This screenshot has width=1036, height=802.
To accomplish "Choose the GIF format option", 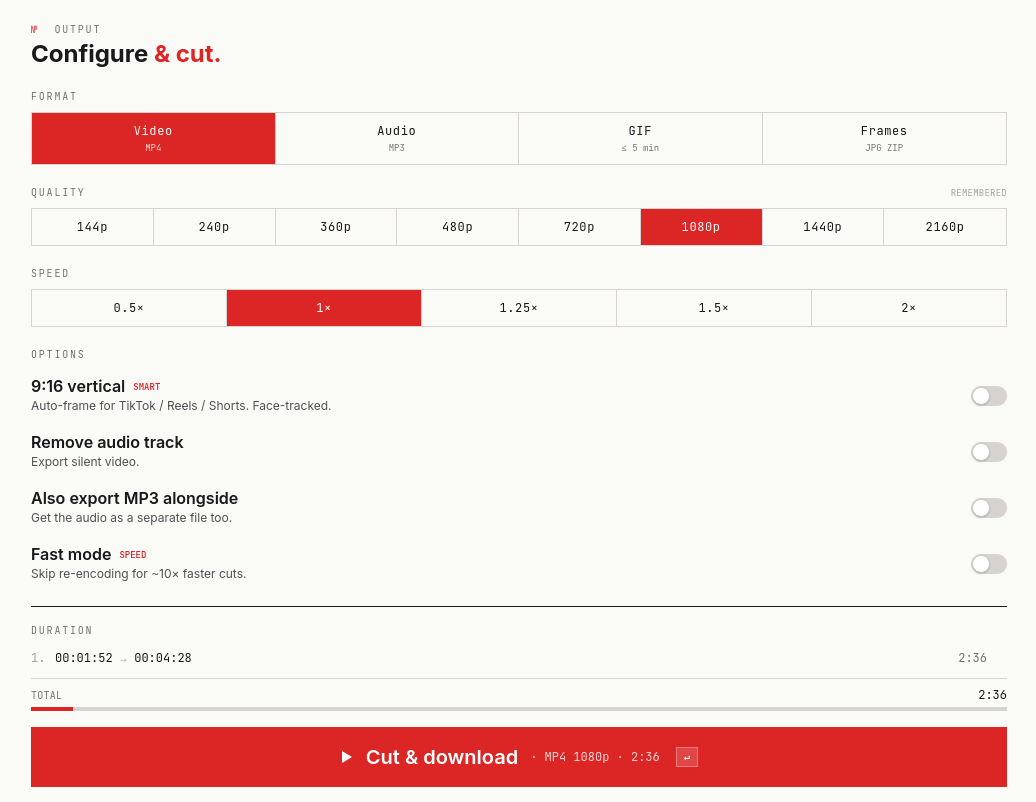I will (640, 138).
